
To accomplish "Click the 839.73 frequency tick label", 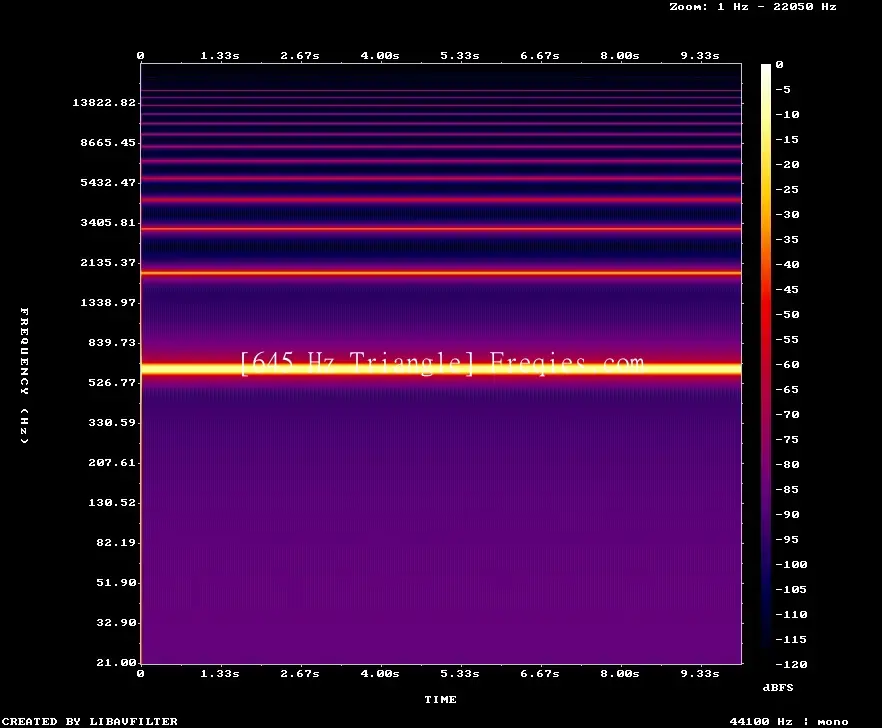I will click(x=112, y=342).
